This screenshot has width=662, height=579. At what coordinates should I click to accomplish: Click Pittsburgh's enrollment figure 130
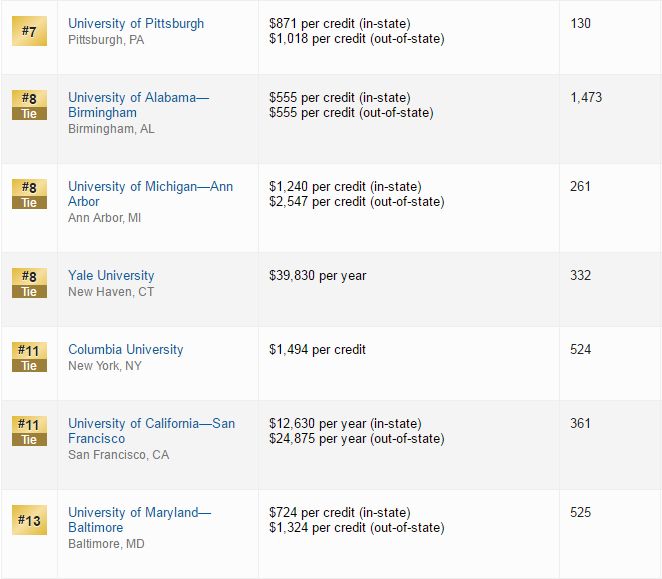(580, 24)
